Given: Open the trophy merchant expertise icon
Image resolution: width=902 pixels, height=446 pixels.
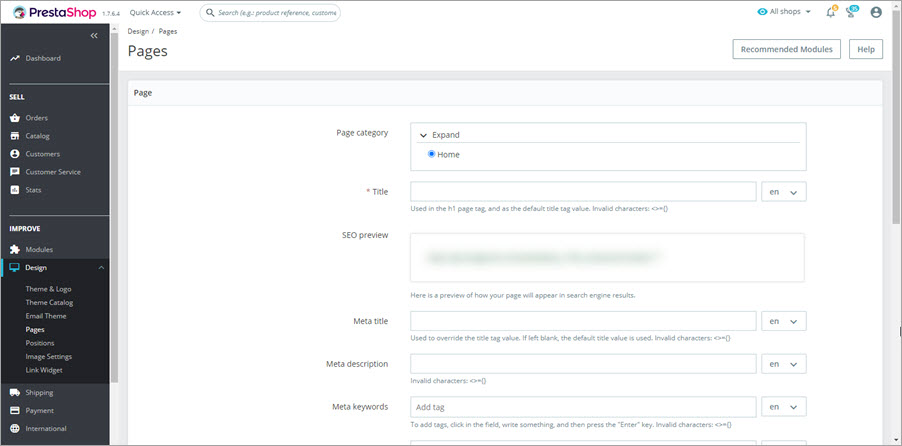Looking at the screenshot, I should (852, 12).
